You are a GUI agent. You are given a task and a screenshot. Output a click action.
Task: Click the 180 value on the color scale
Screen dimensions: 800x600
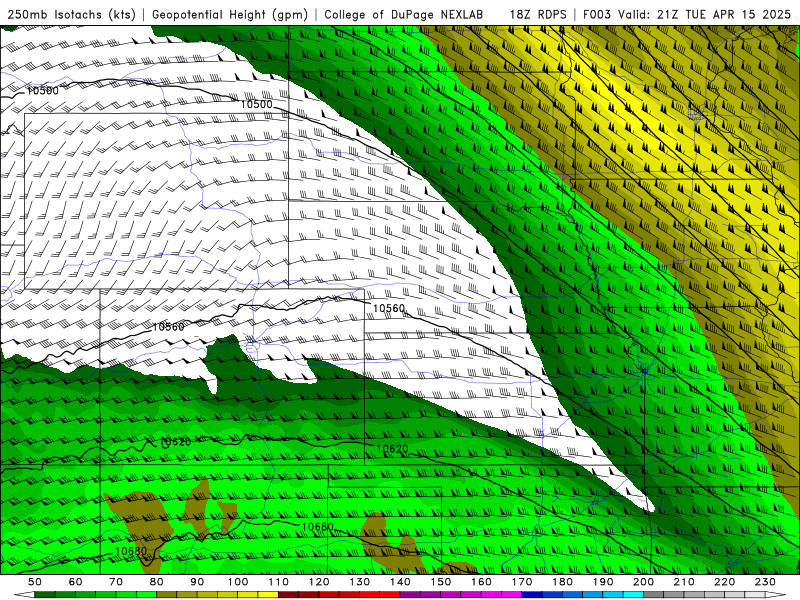tap(563, 582)
